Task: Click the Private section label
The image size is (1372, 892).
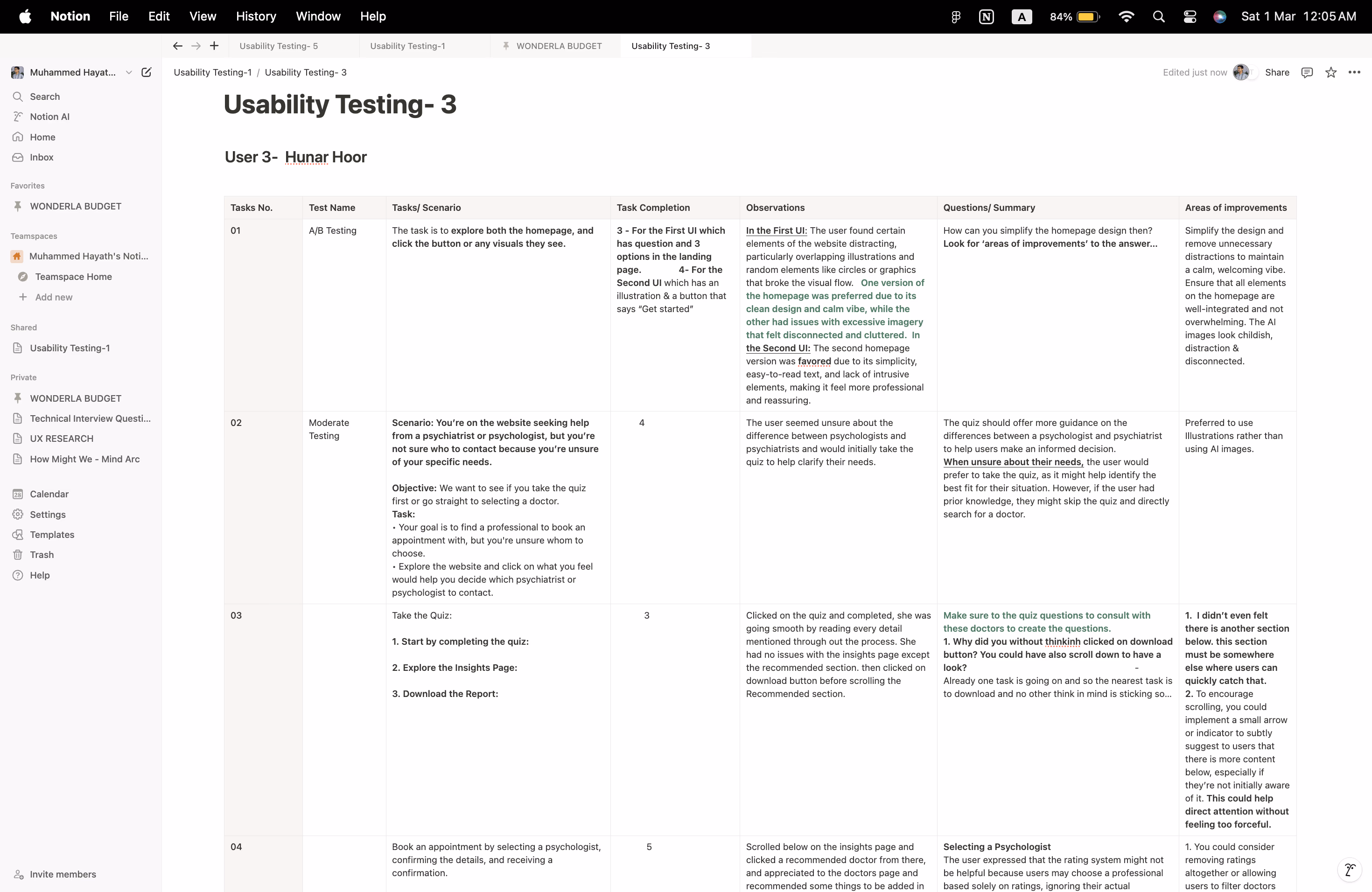Action: [x=24, y=377]
